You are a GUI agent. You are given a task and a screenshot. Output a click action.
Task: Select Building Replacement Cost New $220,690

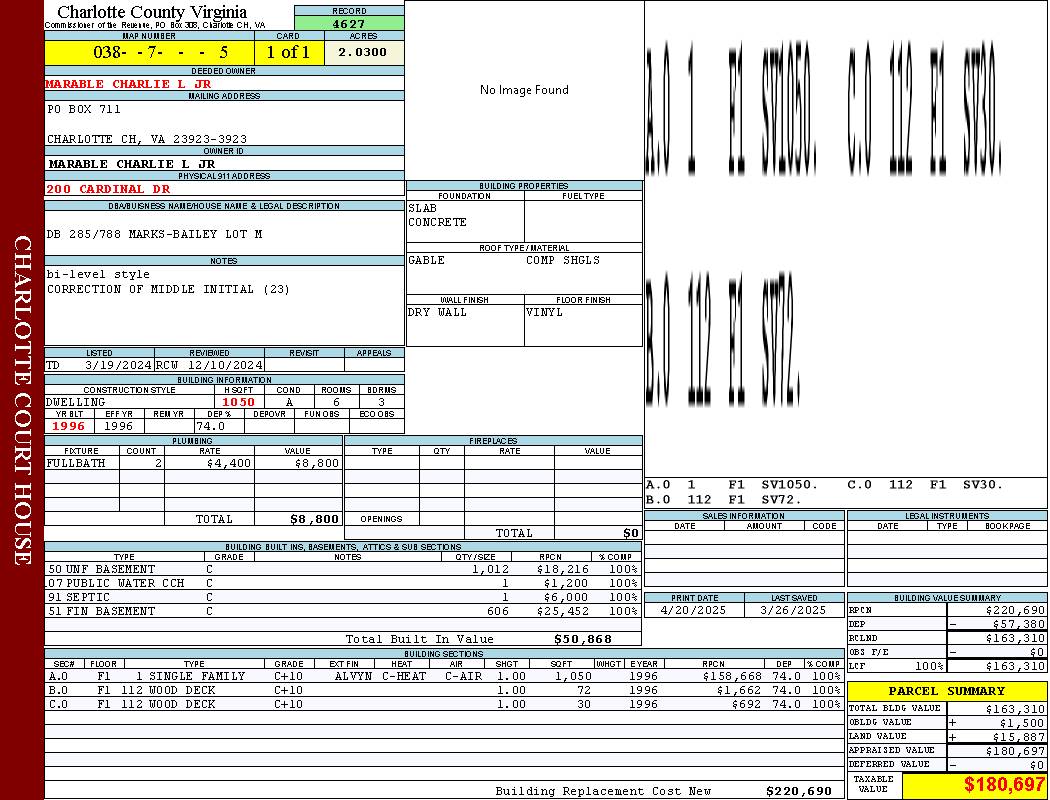799,791
